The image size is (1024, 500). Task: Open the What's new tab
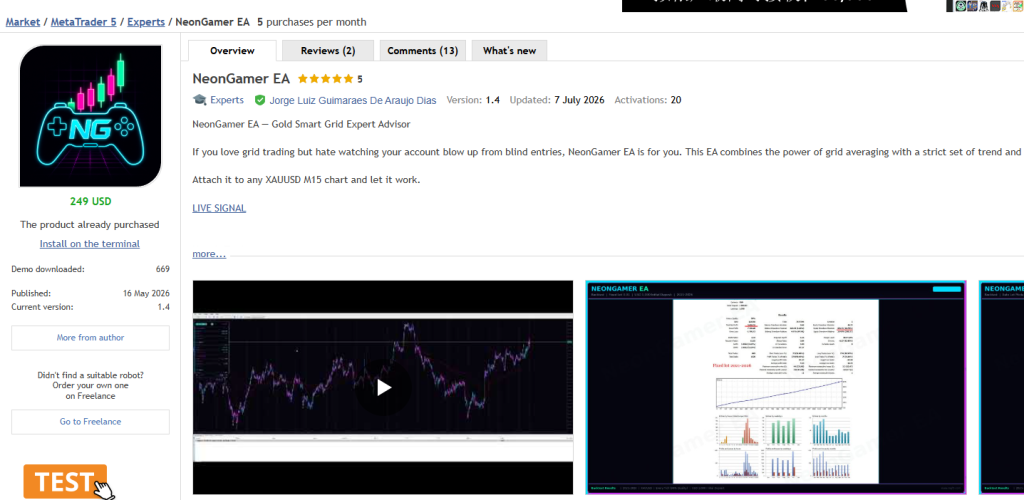[x=509, y=51]
